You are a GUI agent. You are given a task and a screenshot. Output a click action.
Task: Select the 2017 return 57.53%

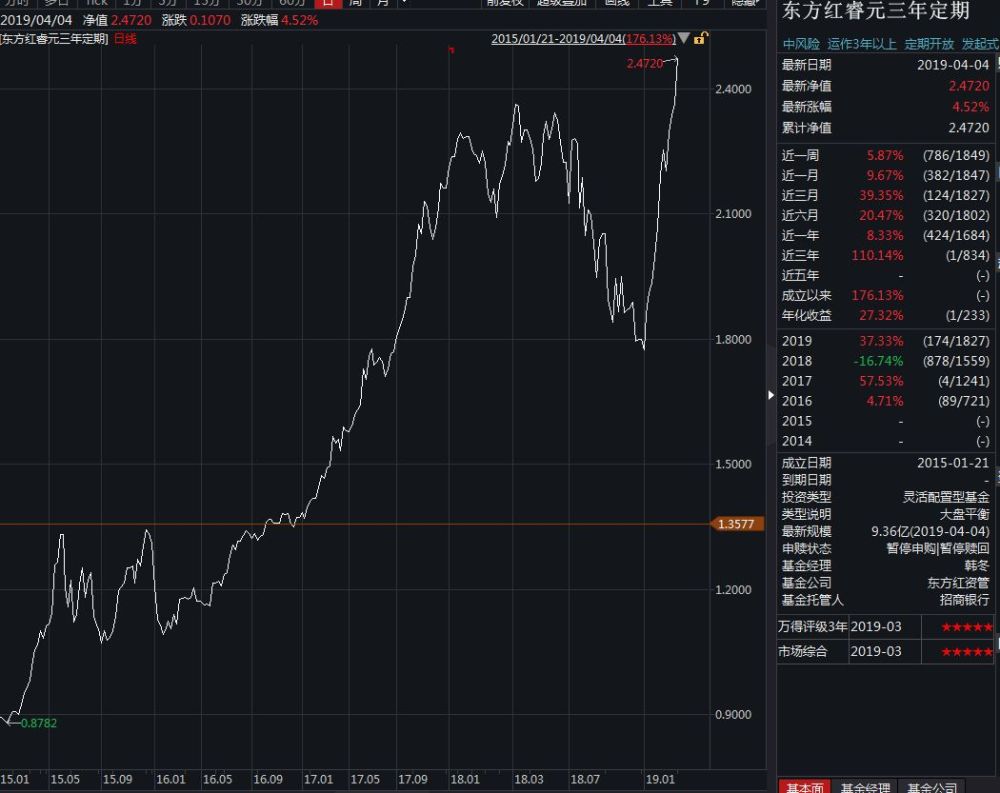(x=881, y=381)
